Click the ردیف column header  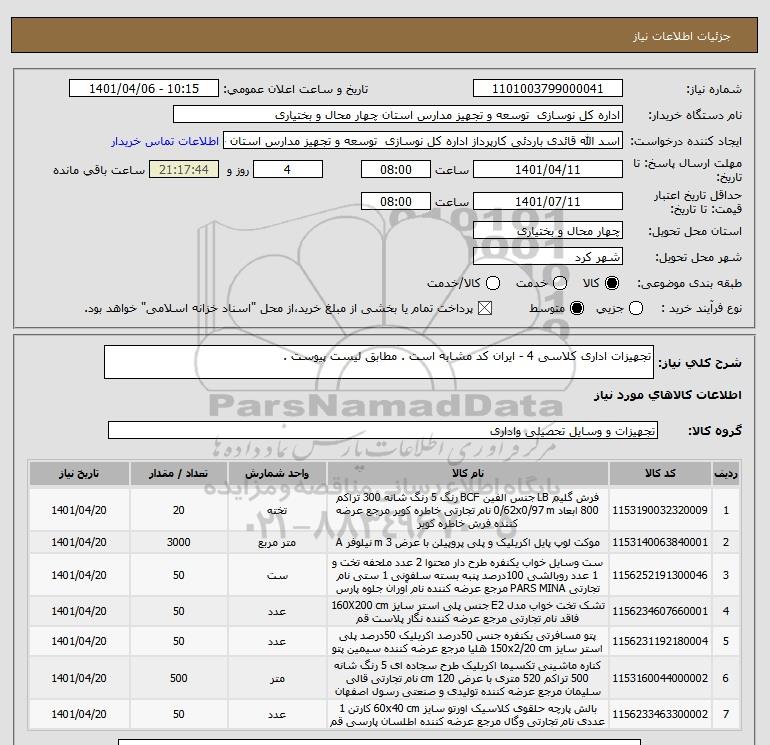coord(726,473)
